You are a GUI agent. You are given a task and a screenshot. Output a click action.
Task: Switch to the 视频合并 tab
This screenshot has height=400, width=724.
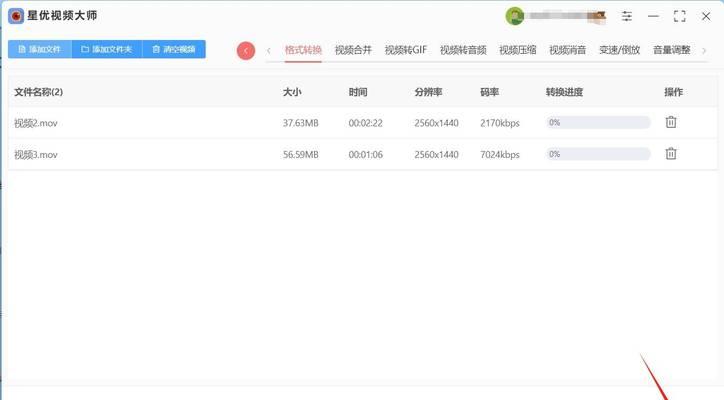point(353,50)
